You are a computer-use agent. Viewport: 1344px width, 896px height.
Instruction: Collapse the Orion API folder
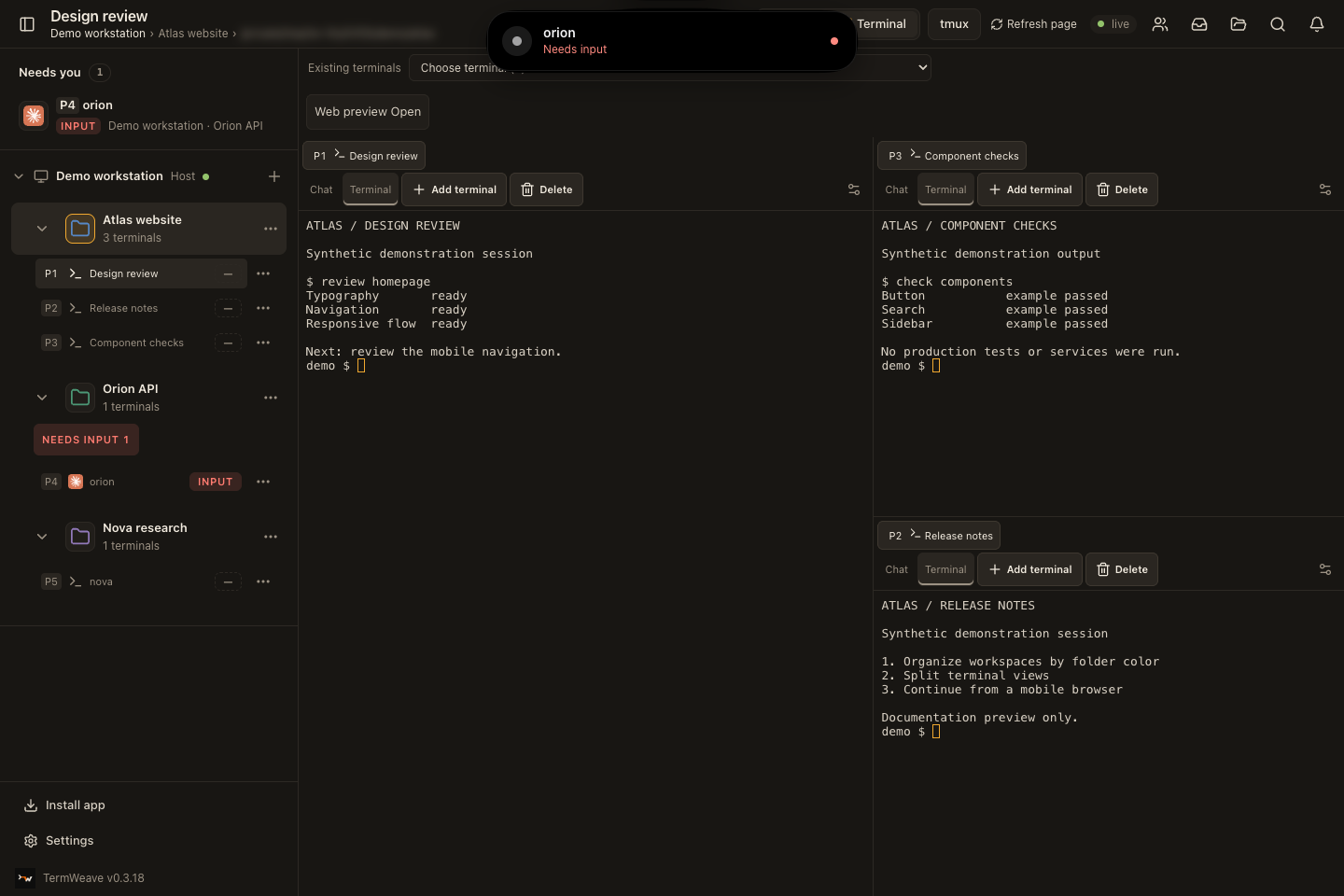point(42,398)
